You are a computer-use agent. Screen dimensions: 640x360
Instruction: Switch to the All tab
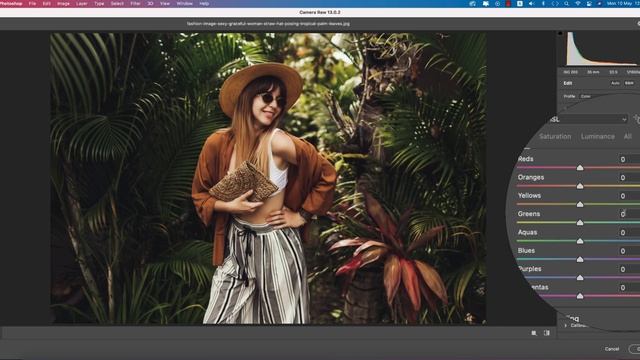click(x=627, y=136)
